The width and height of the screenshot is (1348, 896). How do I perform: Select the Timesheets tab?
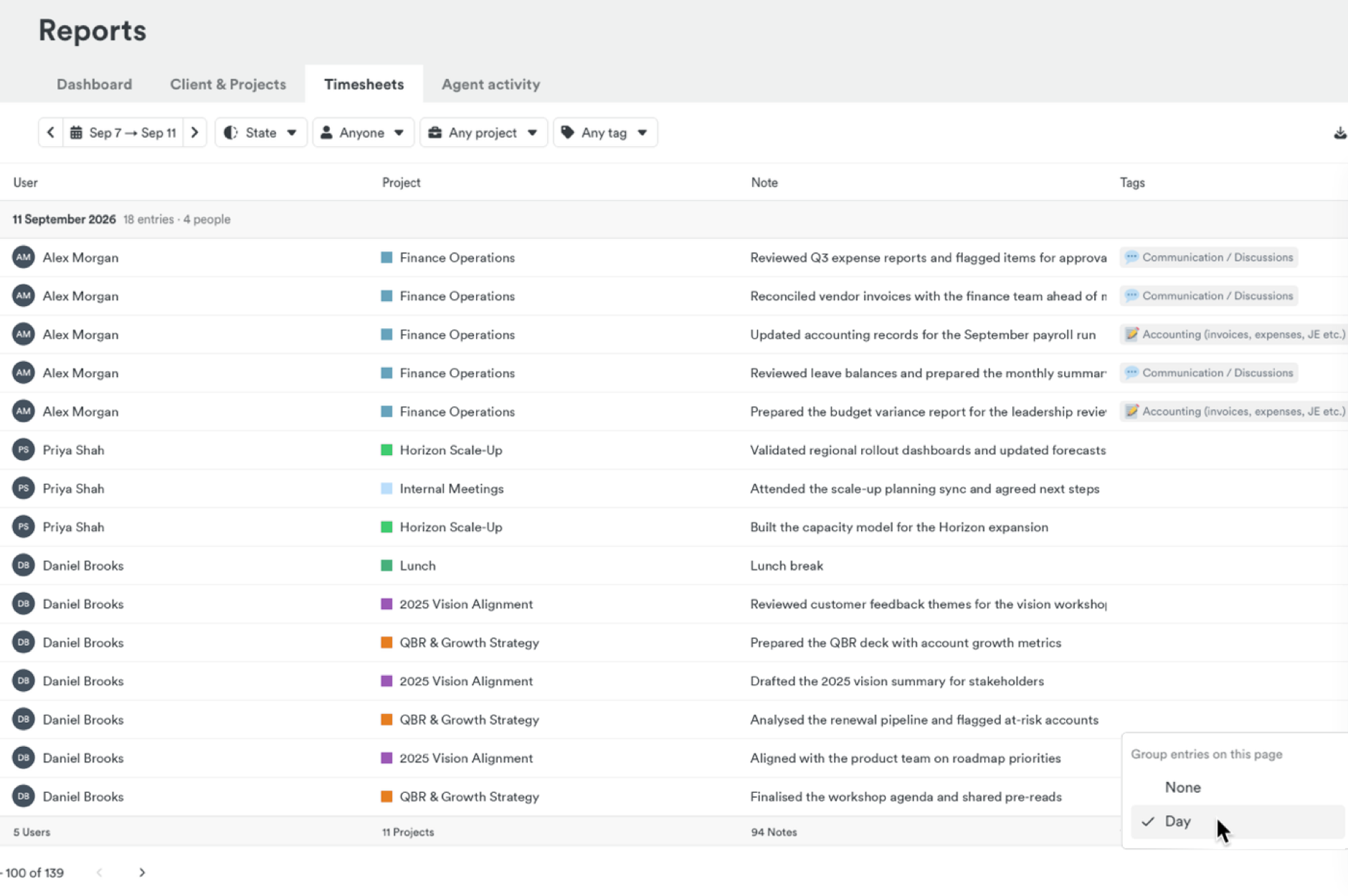[x=364, y=84]
